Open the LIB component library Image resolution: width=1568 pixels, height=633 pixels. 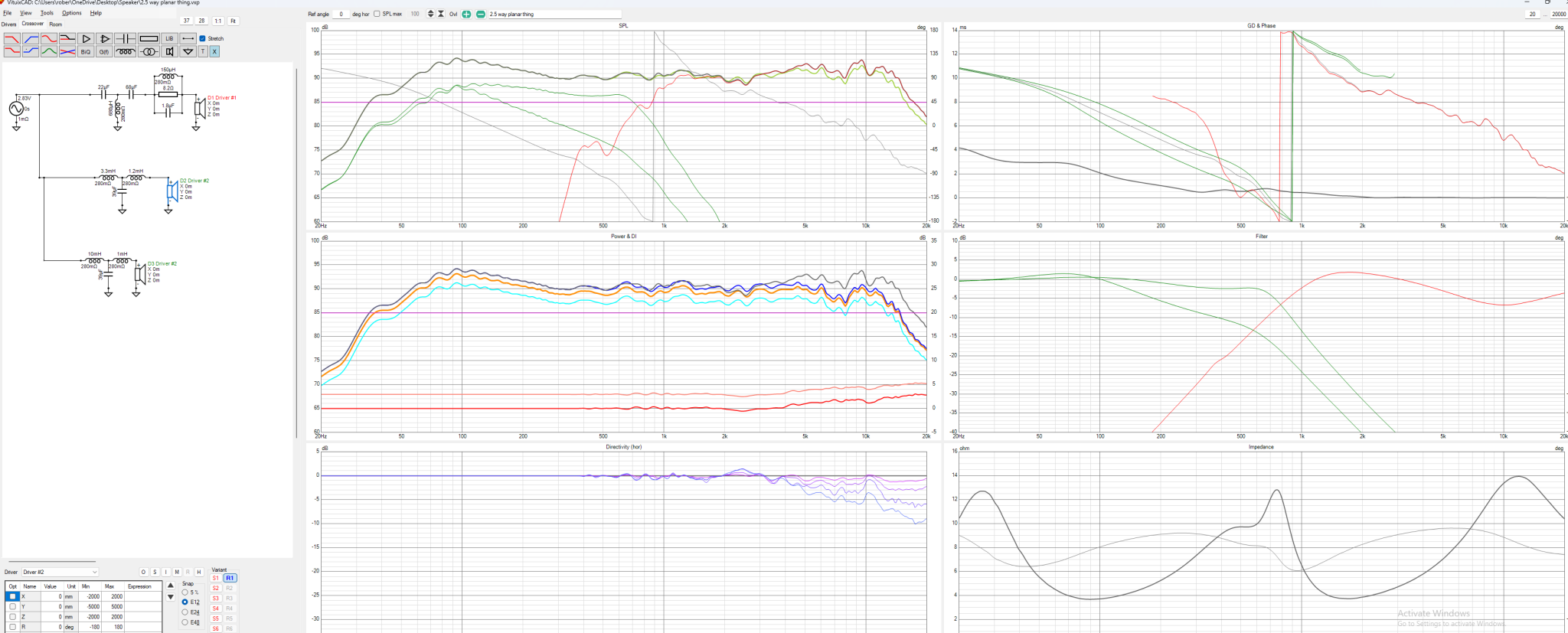169,38
